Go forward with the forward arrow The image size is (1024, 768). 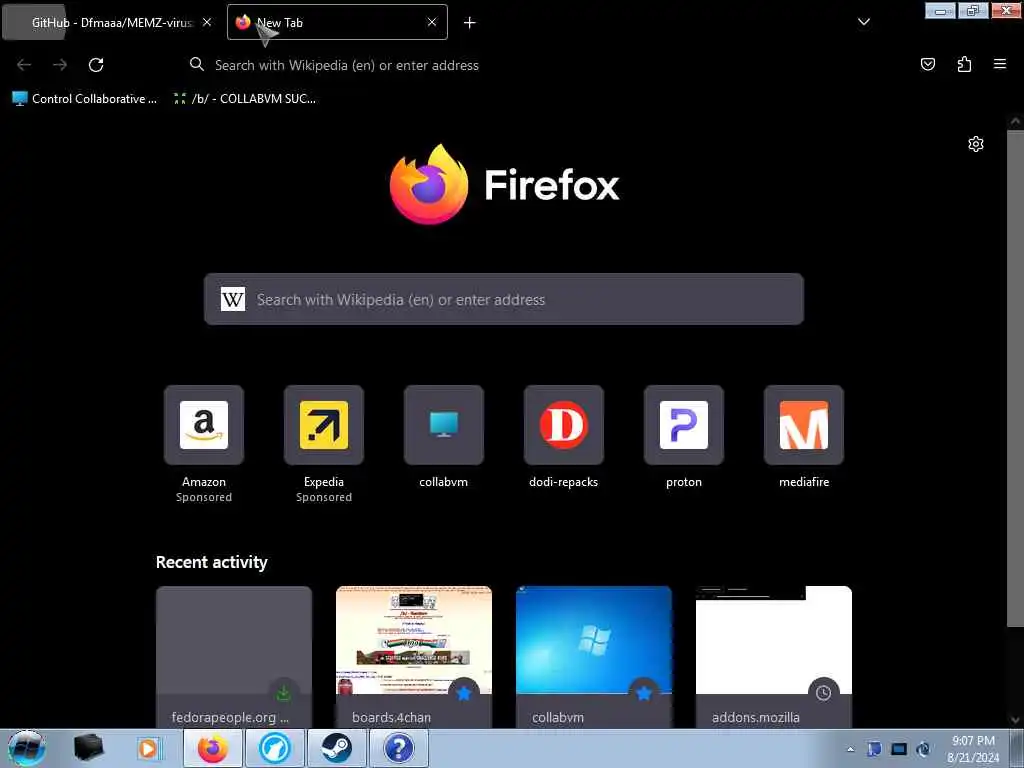coord(60,65)
